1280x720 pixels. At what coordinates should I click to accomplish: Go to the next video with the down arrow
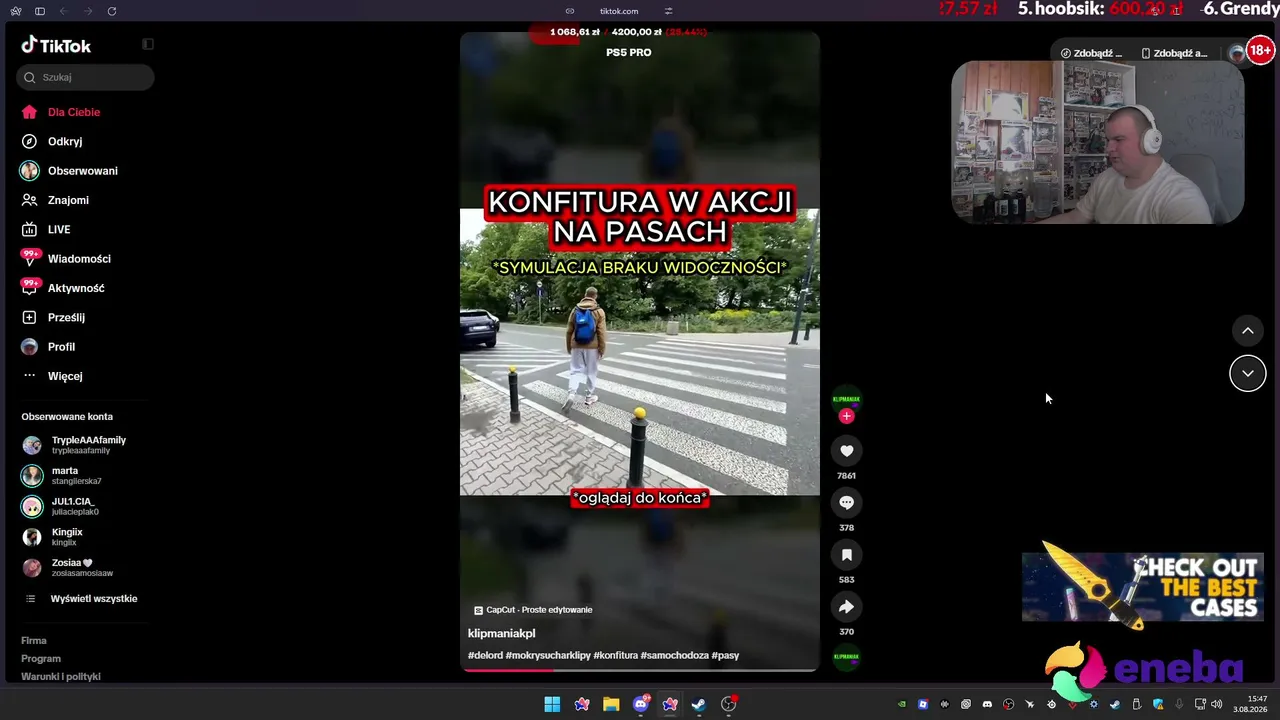click(1247, 373)
